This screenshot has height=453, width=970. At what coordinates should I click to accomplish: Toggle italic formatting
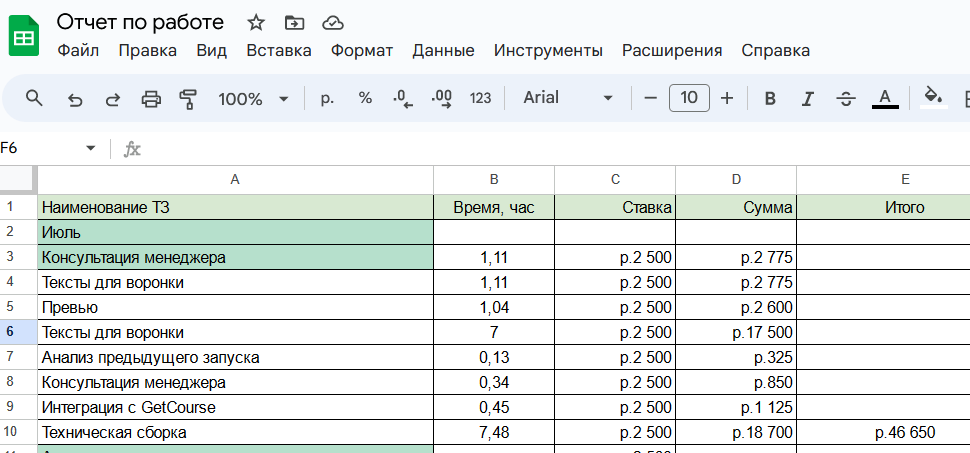pyautogui.click(x=807, y=98)
